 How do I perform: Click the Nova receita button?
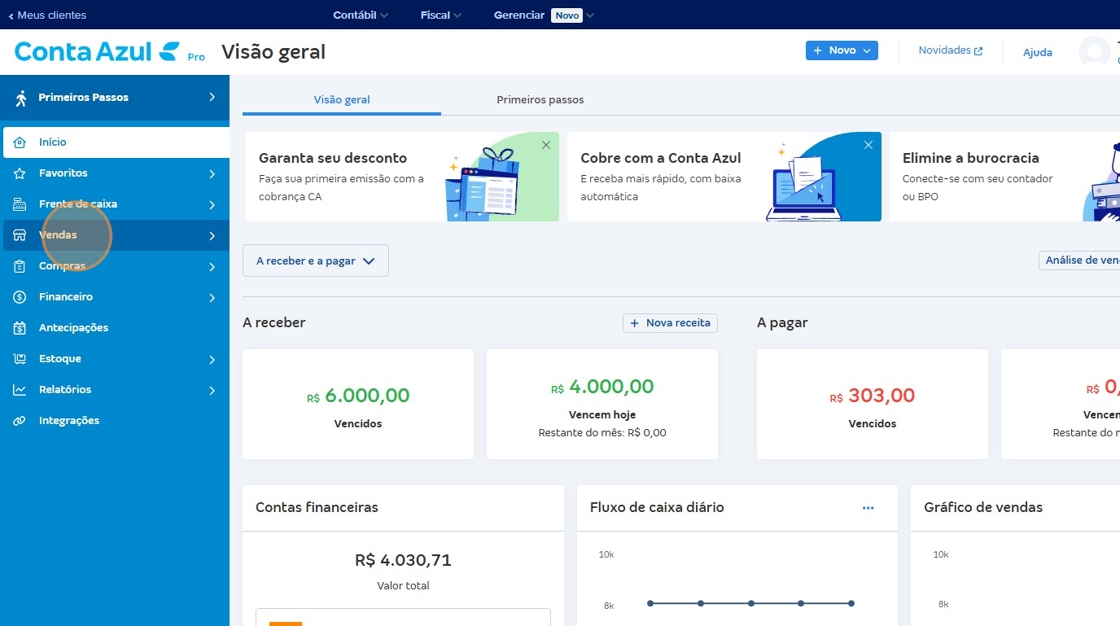point(670,323)
